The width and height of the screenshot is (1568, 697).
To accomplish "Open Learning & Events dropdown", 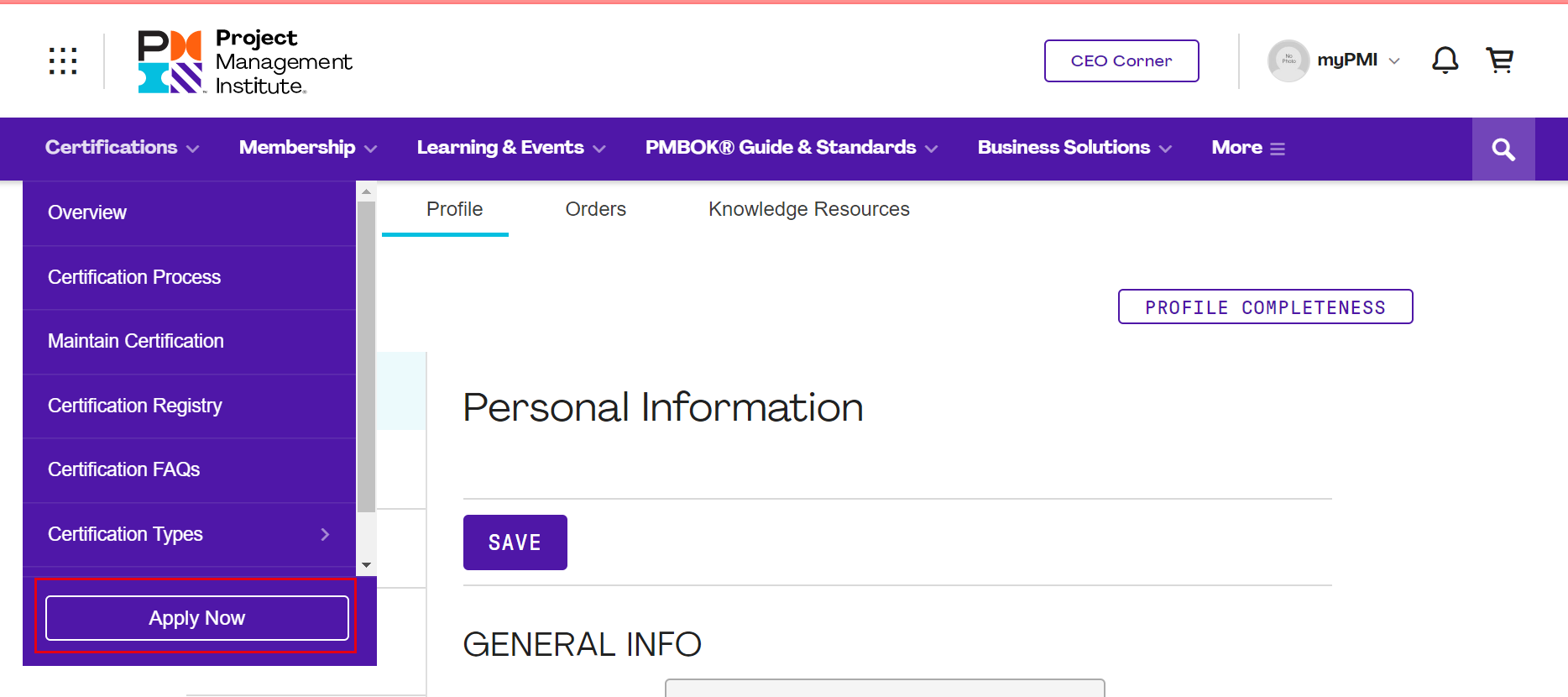I will point(511,148).
